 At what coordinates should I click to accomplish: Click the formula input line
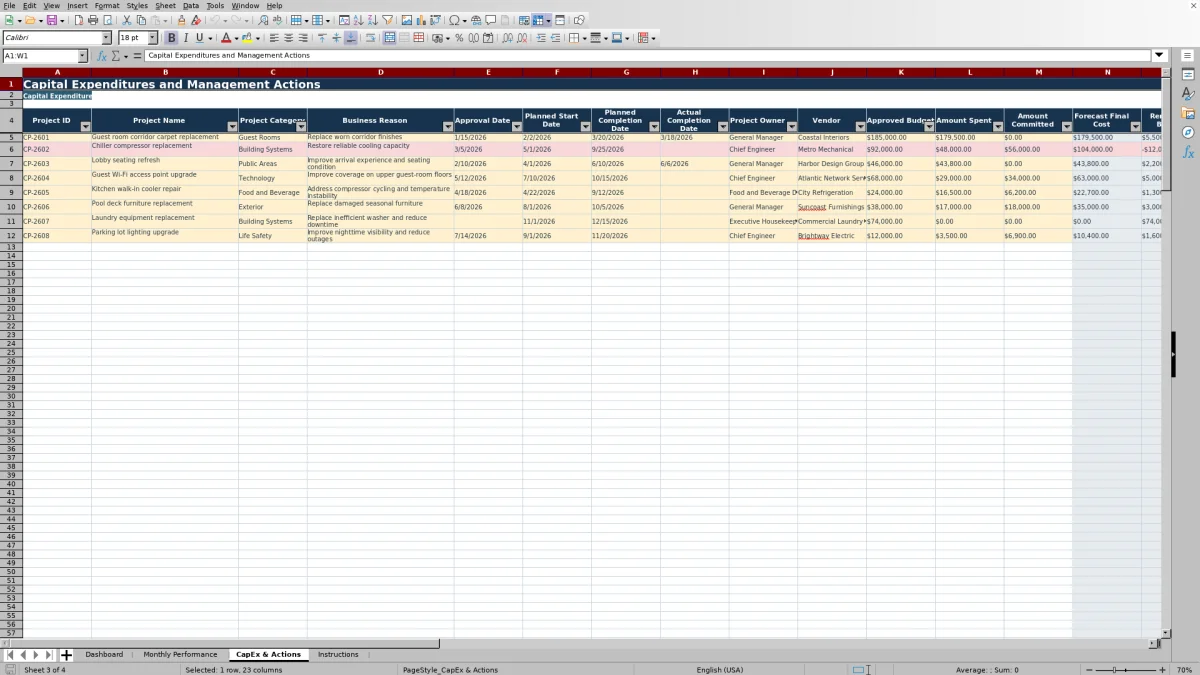(648, 56)
